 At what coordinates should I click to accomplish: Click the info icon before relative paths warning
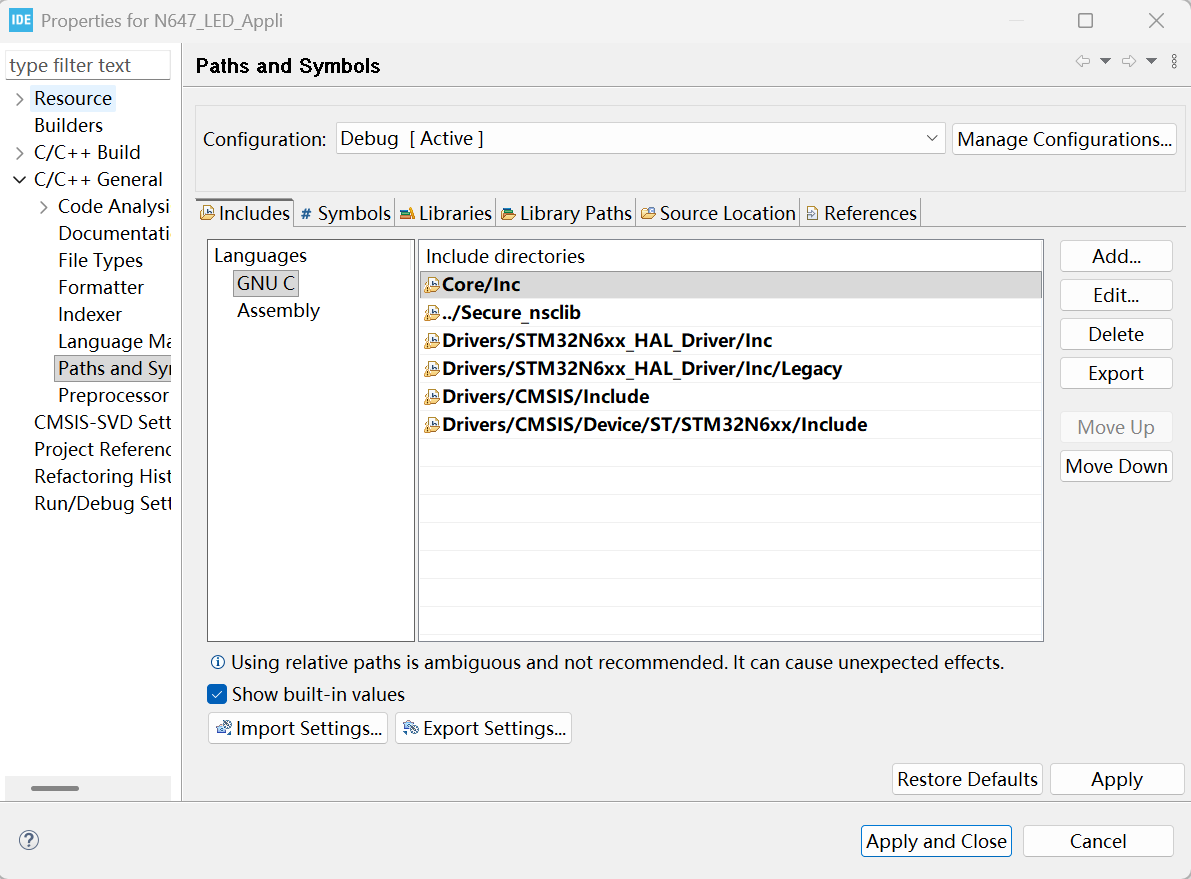pos(217,662)
